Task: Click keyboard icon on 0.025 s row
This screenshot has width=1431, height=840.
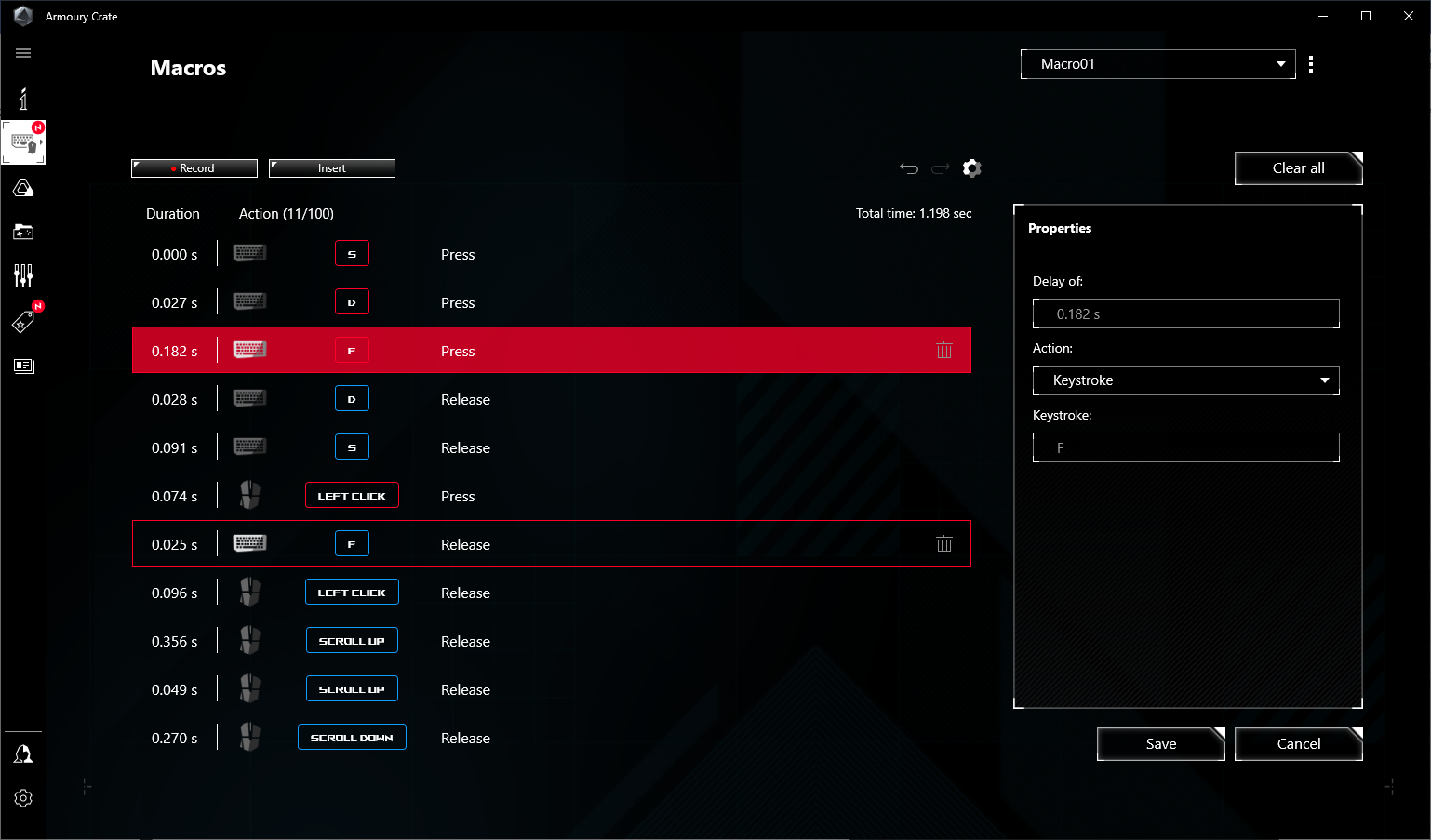Action: 249,543
